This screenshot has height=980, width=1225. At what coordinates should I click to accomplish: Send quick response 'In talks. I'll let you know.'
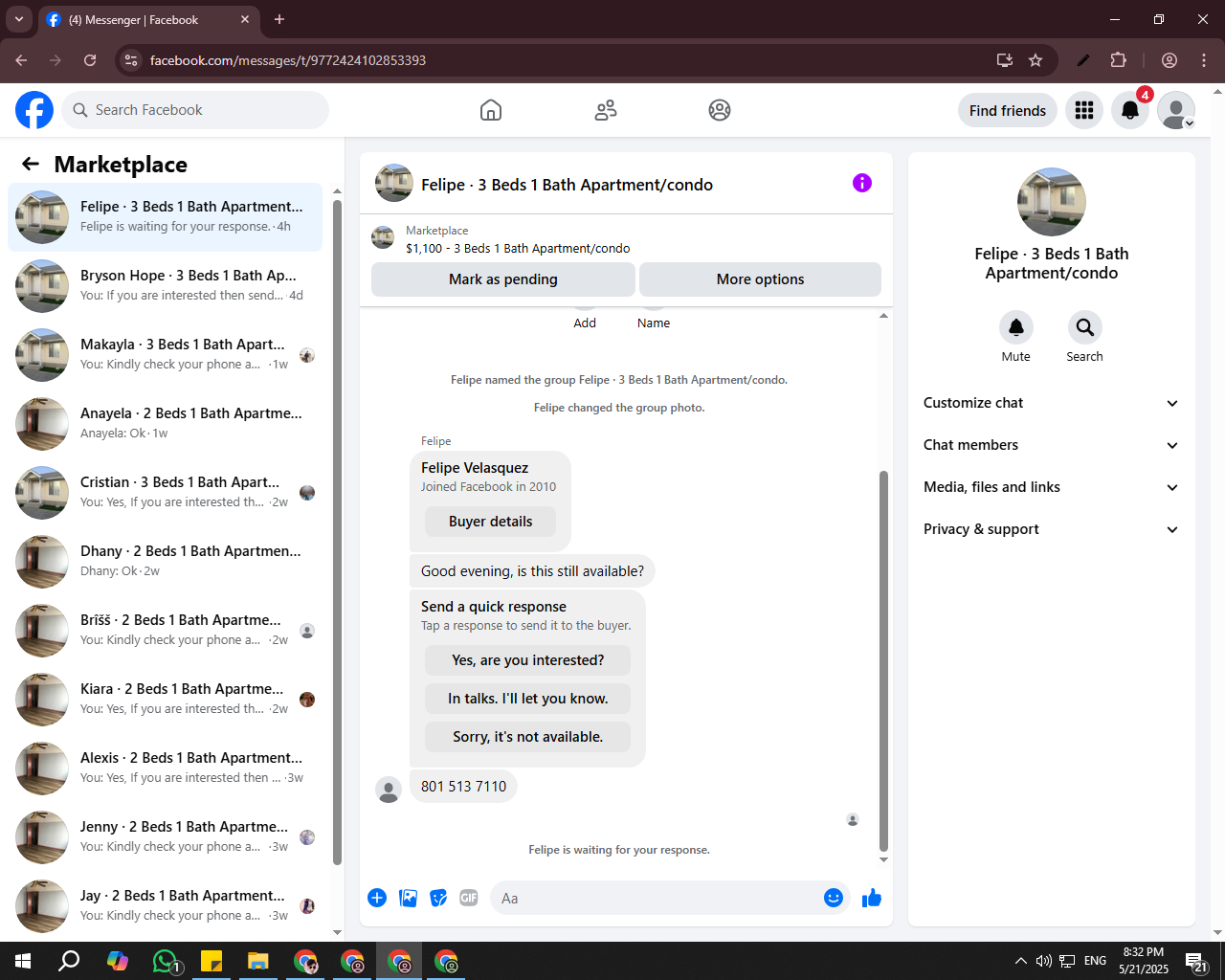pos(527,699)
